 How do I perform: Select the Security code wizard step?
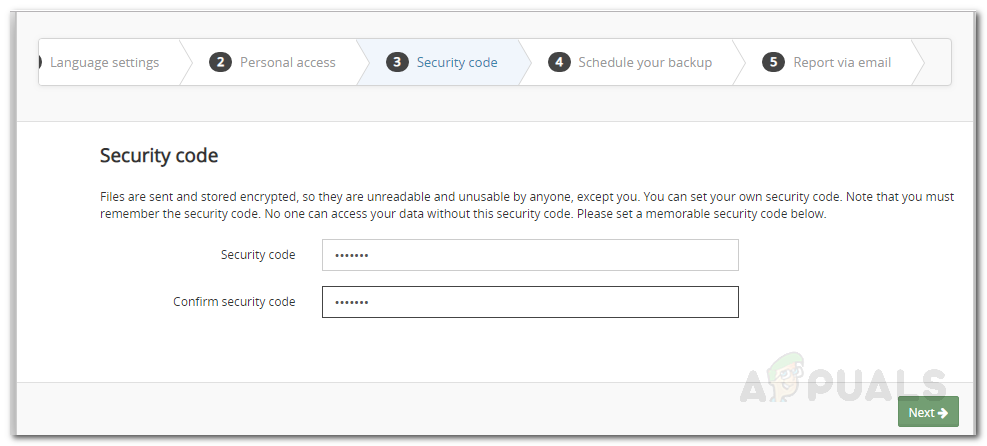click(x=457, y=62)
